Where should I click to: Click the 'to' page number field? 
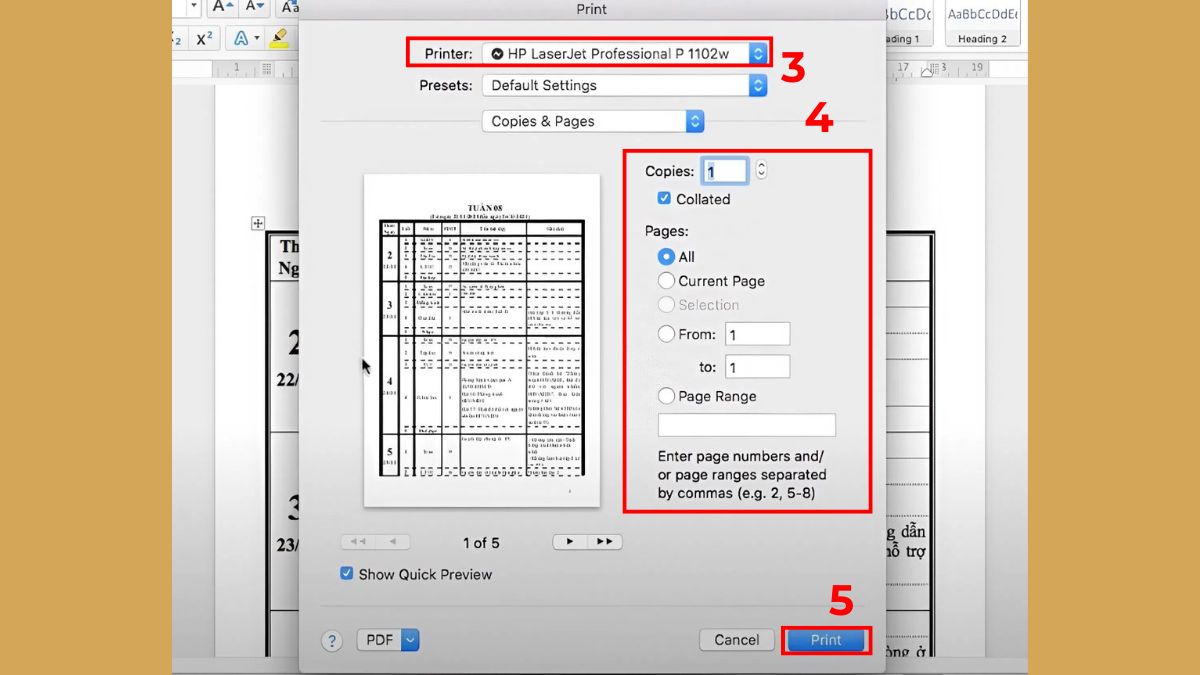[757, 367]
